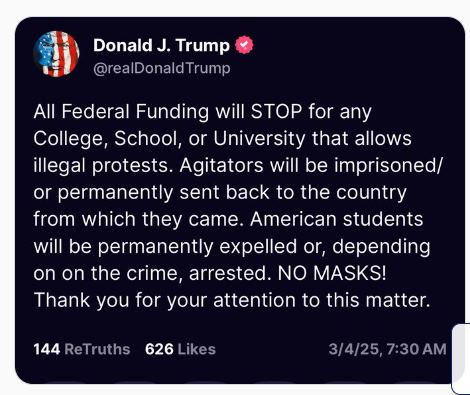
Task: Click the line starting 'All Federal Funding'
Action: [202, 112]
